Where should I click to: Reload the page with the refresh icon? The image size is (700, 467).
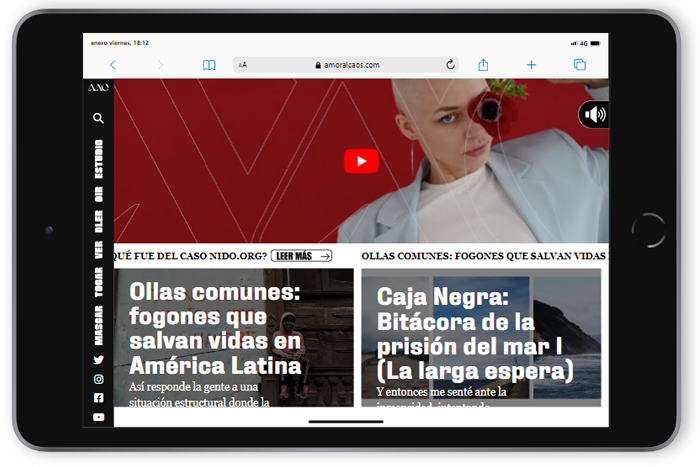[450, 65]
